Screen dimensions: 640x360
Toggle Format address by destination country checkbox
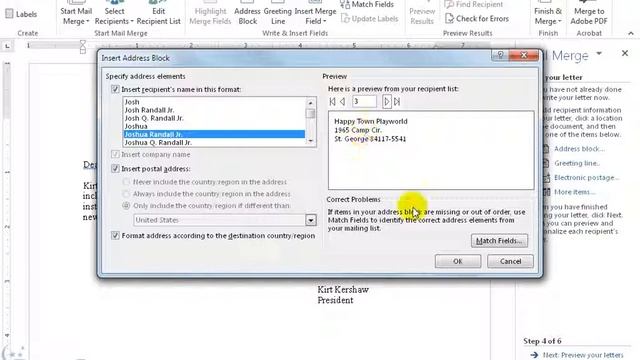(x=115, y=236)
